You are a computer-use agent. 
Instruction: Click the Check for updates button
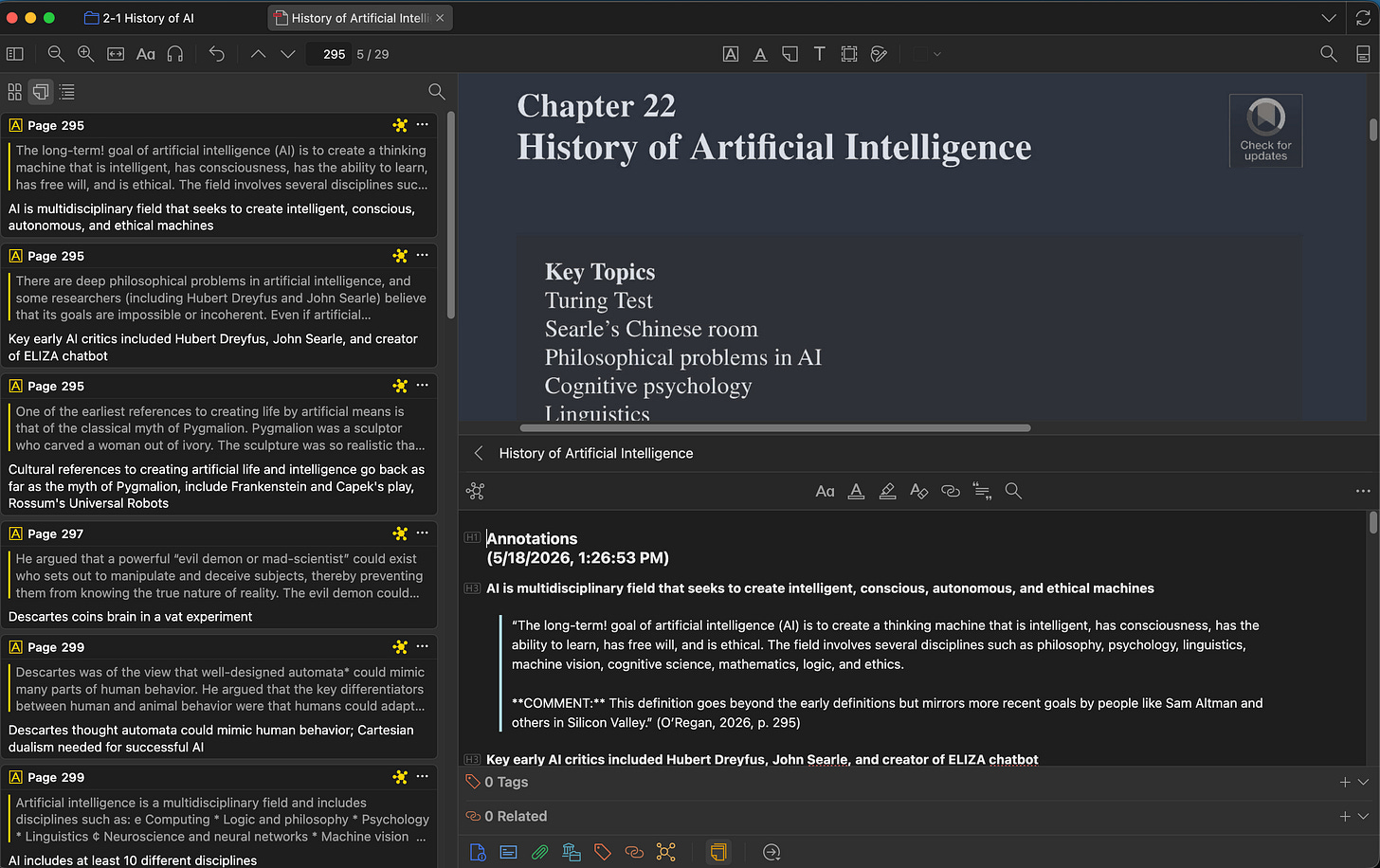click(1265, 131)
